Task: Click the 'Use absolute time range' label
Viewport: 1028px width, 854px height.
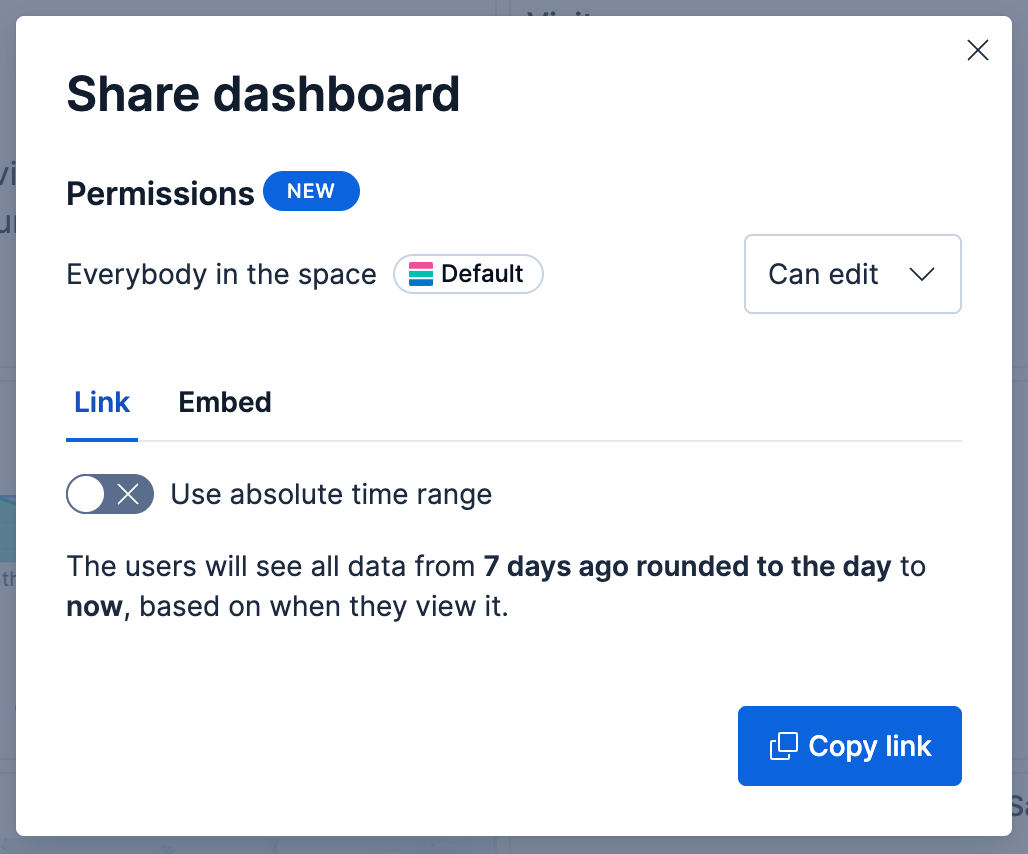Action: [x=331, y=494]
